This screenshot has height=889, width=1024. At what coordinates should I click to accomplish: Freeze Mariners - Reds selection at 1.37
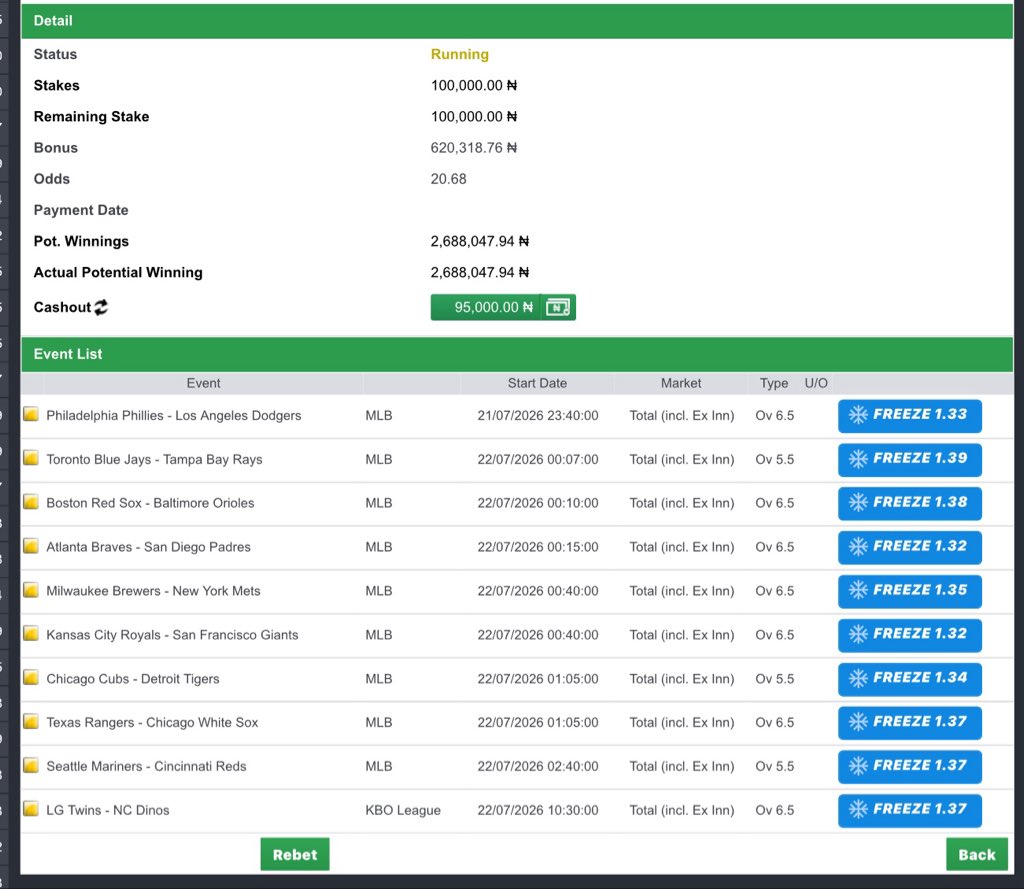(x=910, y=766)
